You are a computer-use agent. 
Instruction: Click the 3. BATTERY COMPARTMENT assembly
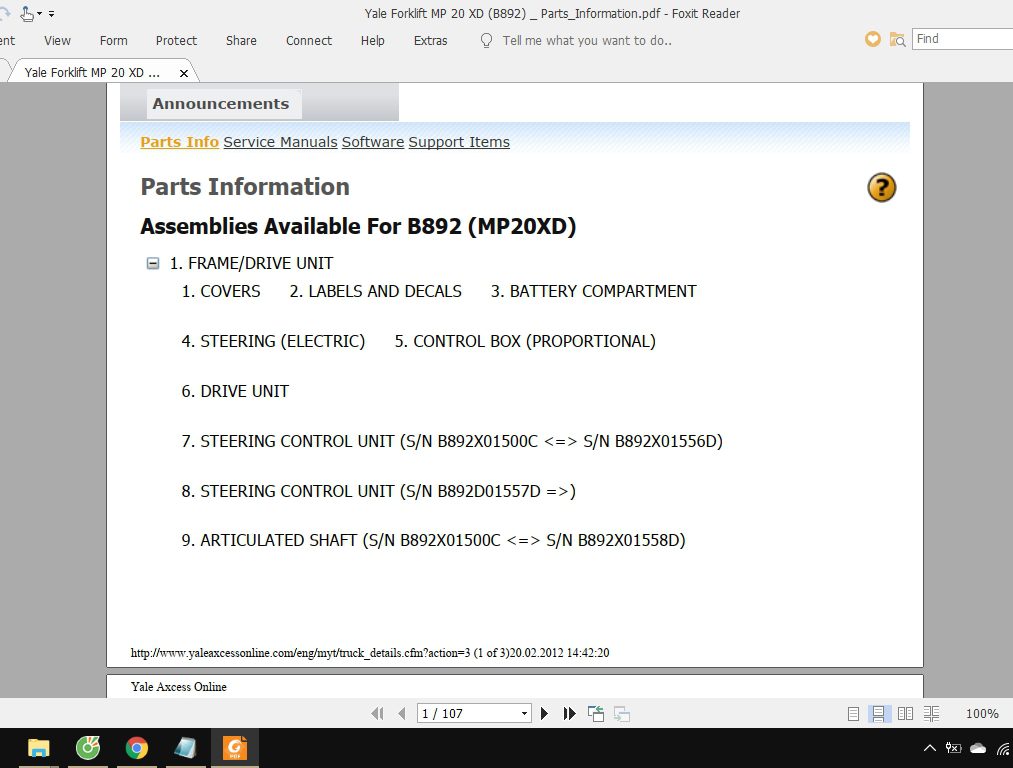click(x=593, y=291)
